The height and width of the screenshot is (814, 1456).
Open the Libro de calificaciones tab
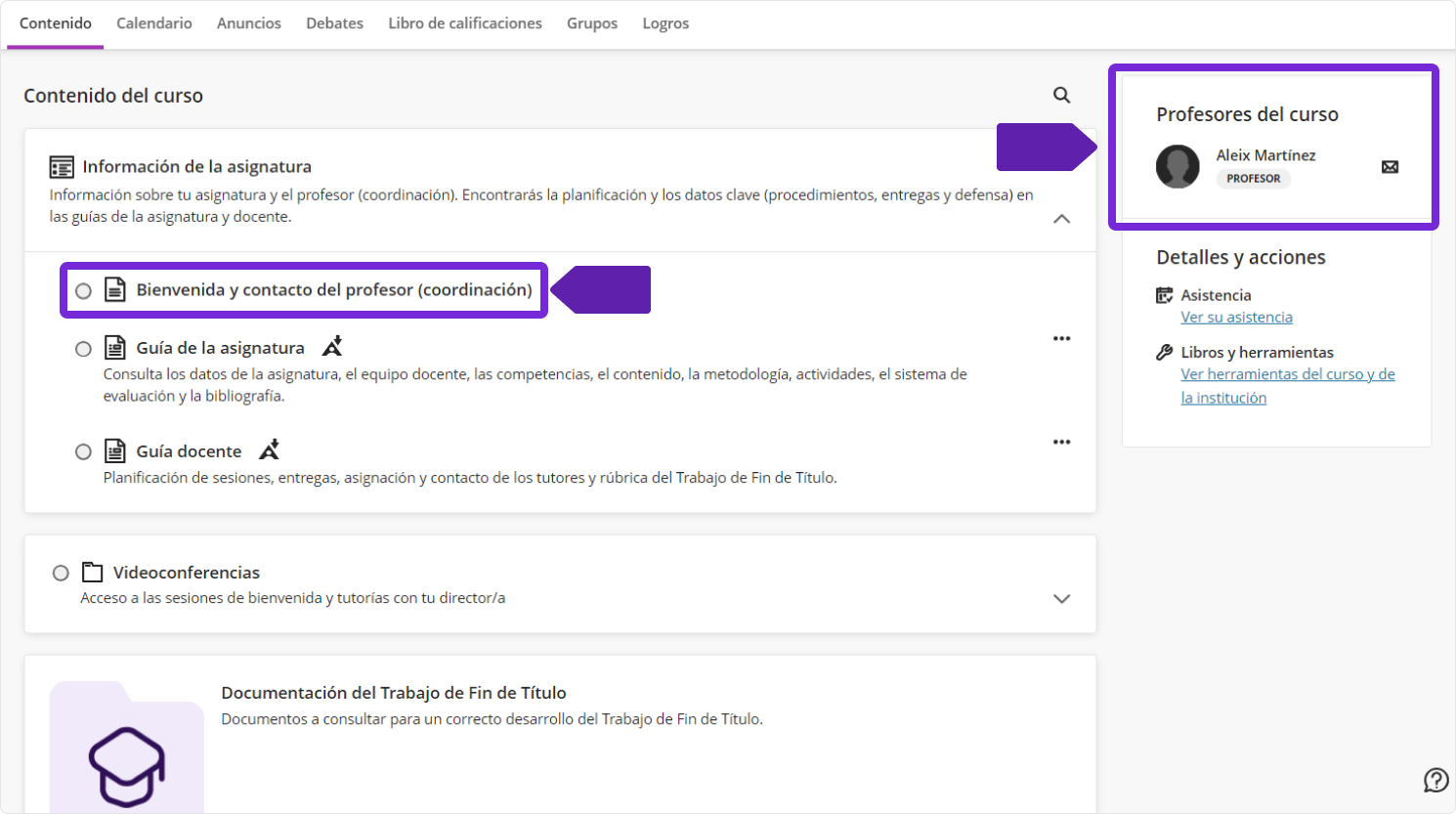click(464, 23)
